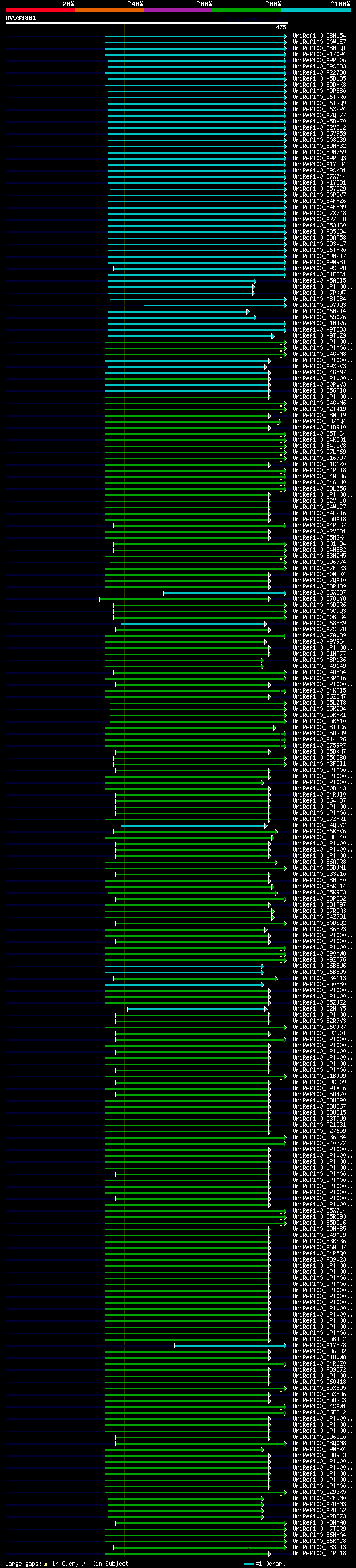The image size is (356, 1568).
Task: Open hit UniRef100_Q4GXN7
Action: (x=319, y=373)
